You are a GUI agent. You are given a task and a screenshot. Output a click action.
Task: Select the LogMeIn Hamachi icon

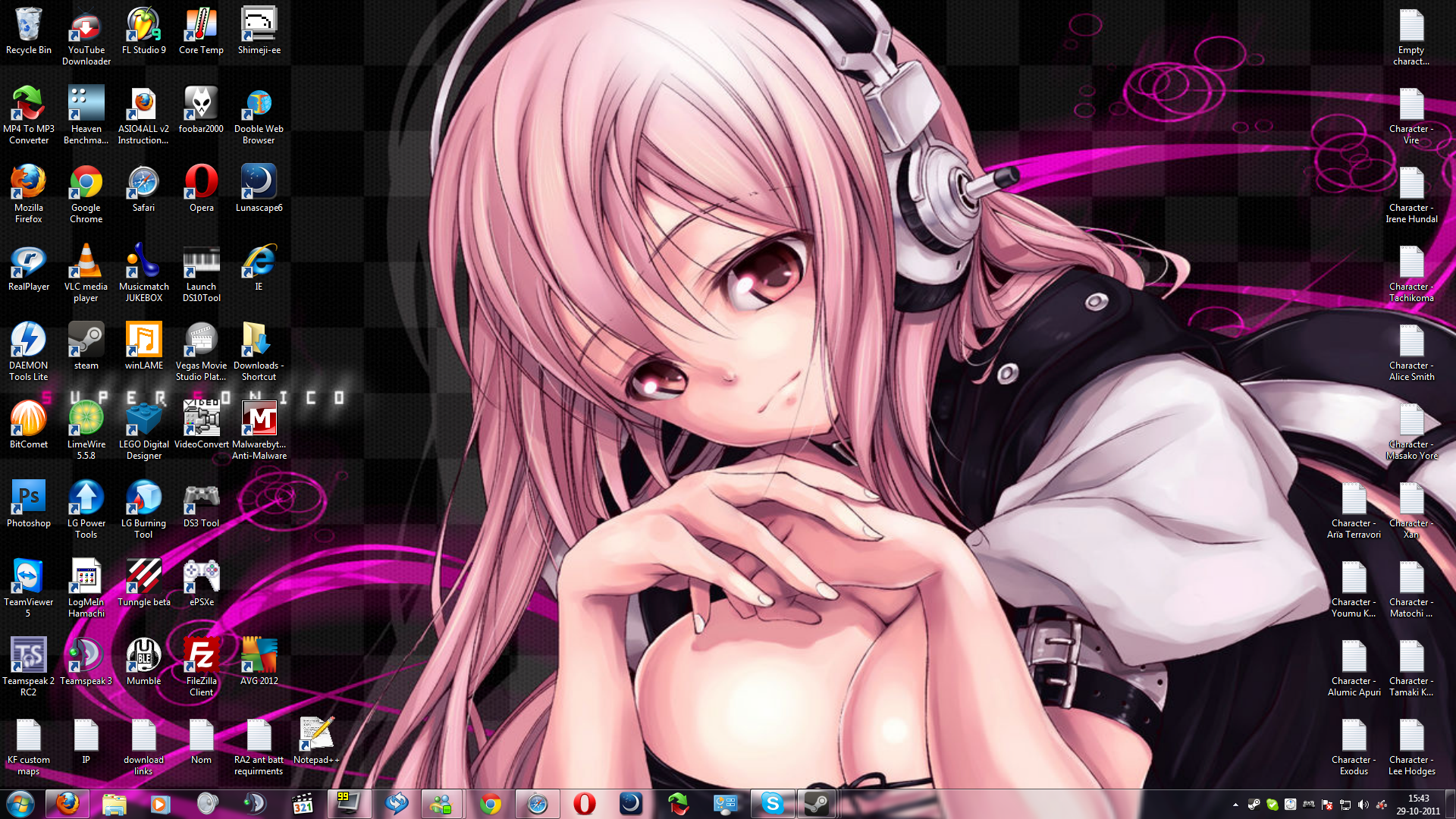click(86, 588)
